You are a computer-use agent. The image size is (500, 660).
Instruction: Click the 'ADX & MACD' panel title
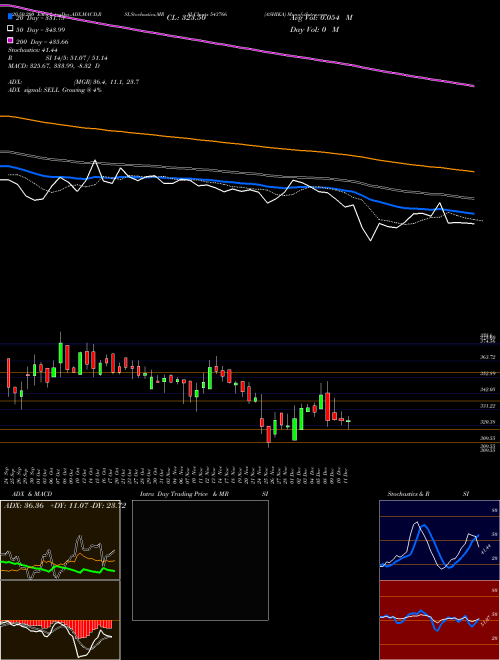(32, 494)
